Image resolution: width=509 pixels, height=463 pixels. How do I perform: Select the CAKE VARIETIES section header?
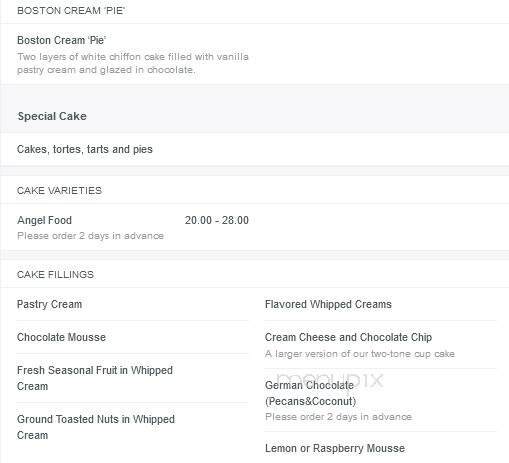[x=59, y=190]
